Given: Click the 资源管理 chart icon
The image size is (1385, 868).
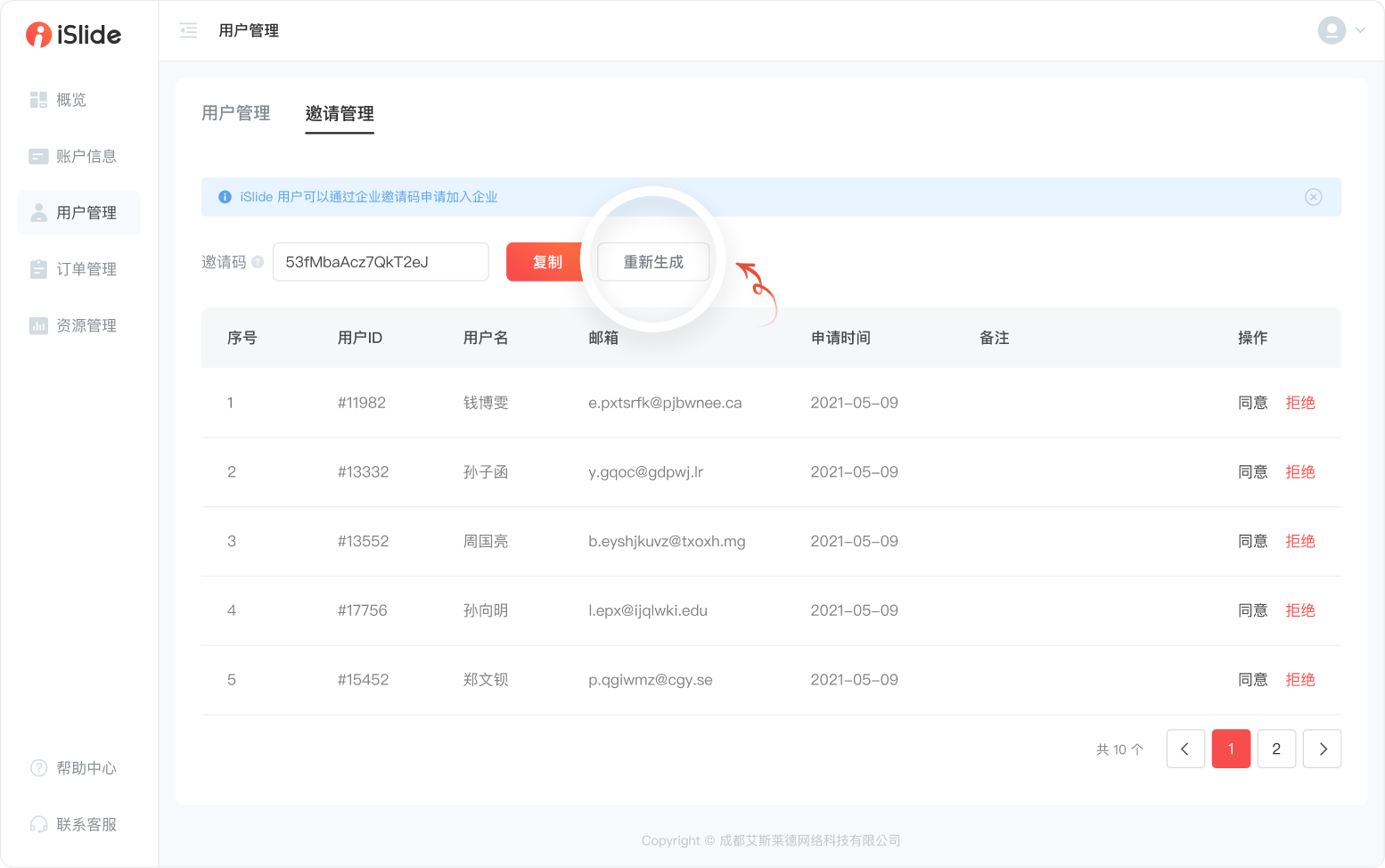Looking at the screenshot, I should 38,325.
